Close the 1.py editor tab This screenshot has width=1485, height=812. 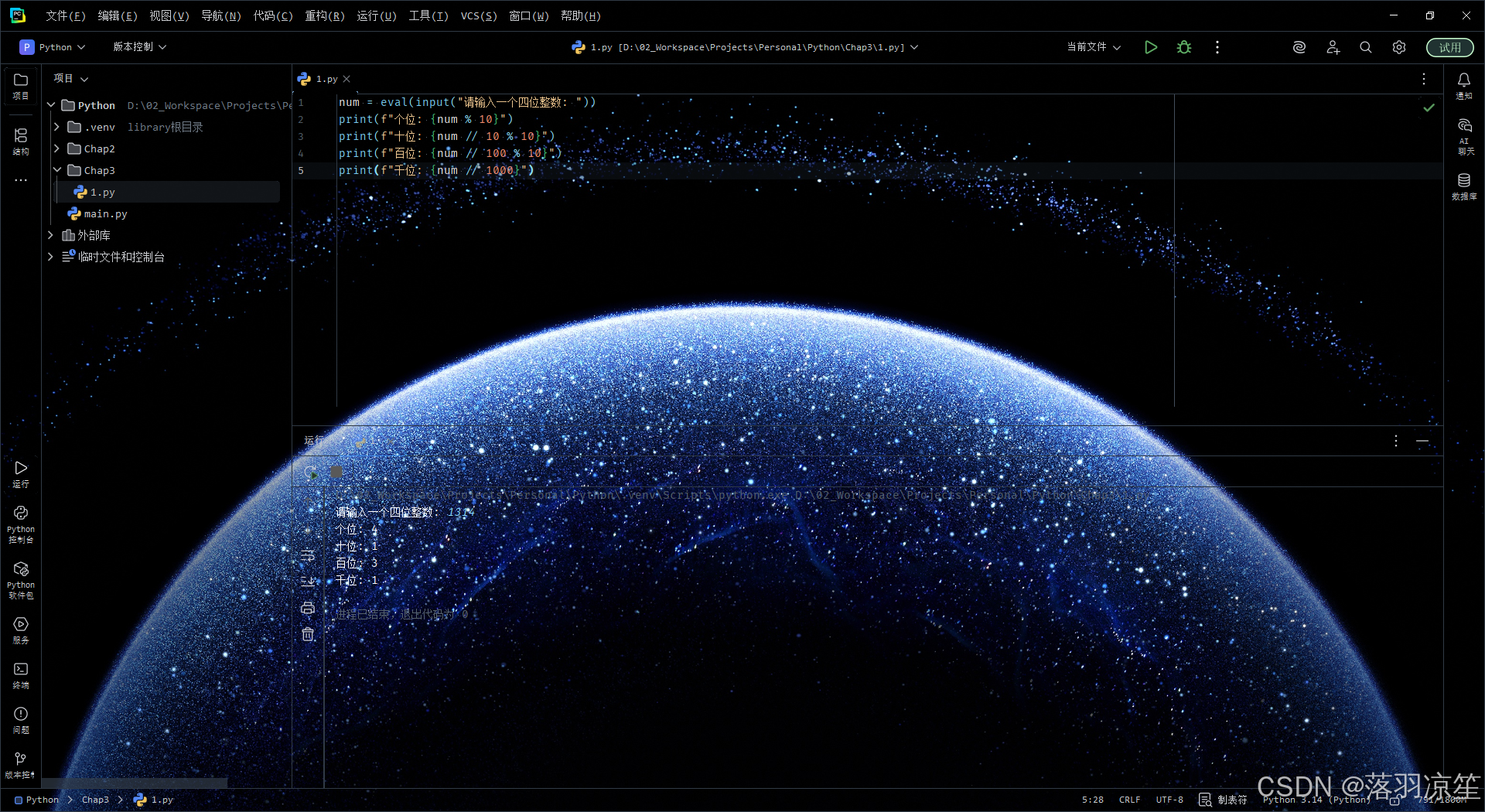click(x=346, y=79)
